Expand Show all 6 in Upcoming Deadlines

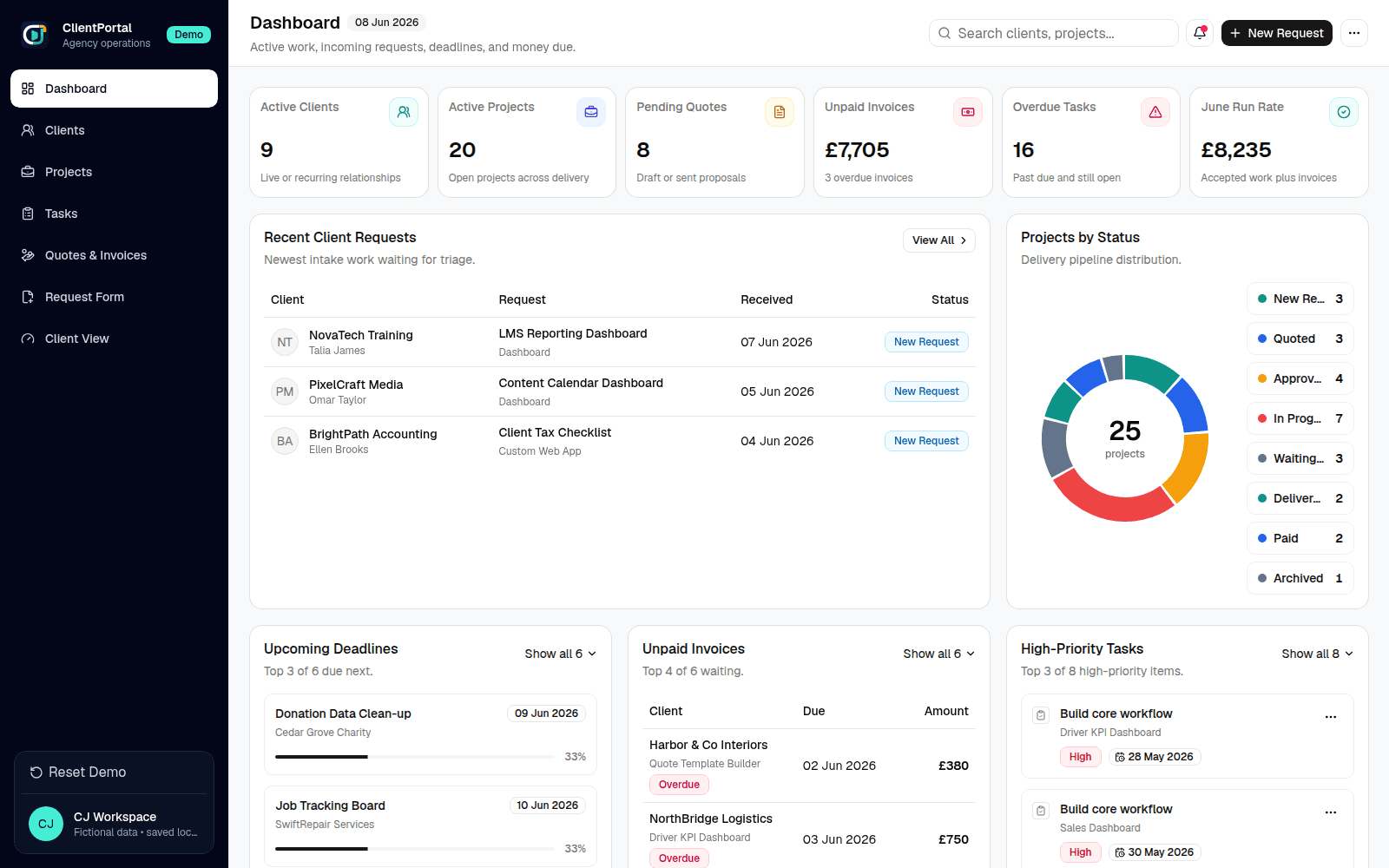click(x=560, y=654)
